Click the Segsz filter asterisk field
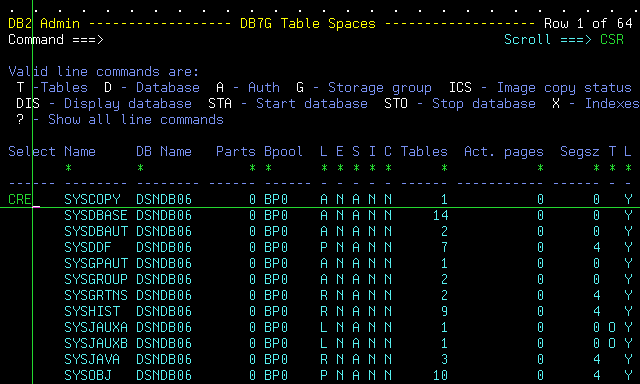Viewport: 640px width, 384px height. [596, 168]
